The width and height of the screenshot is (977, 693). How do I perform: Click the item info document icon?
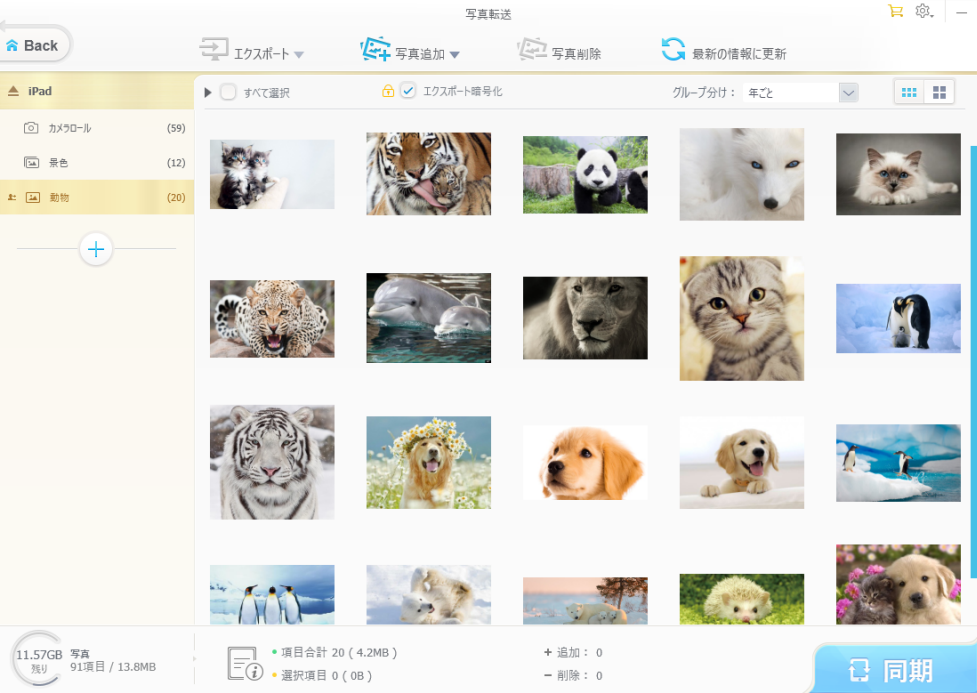coord(244,664)
